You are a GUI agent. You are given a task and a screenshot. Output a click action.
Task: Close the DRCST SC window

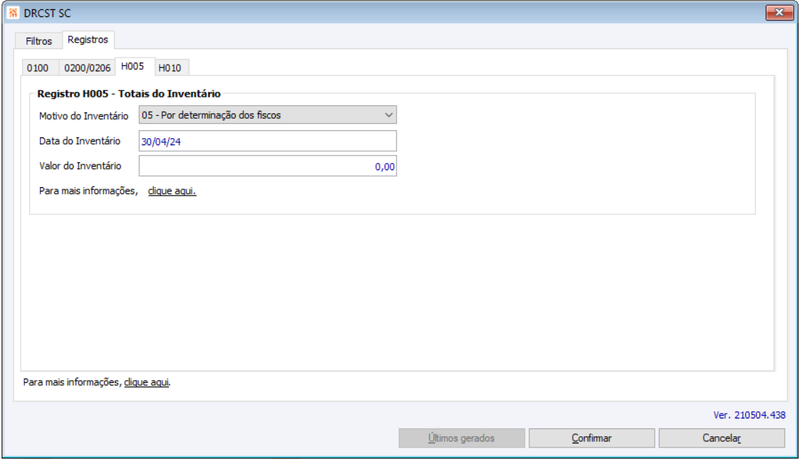pos(779,13)
